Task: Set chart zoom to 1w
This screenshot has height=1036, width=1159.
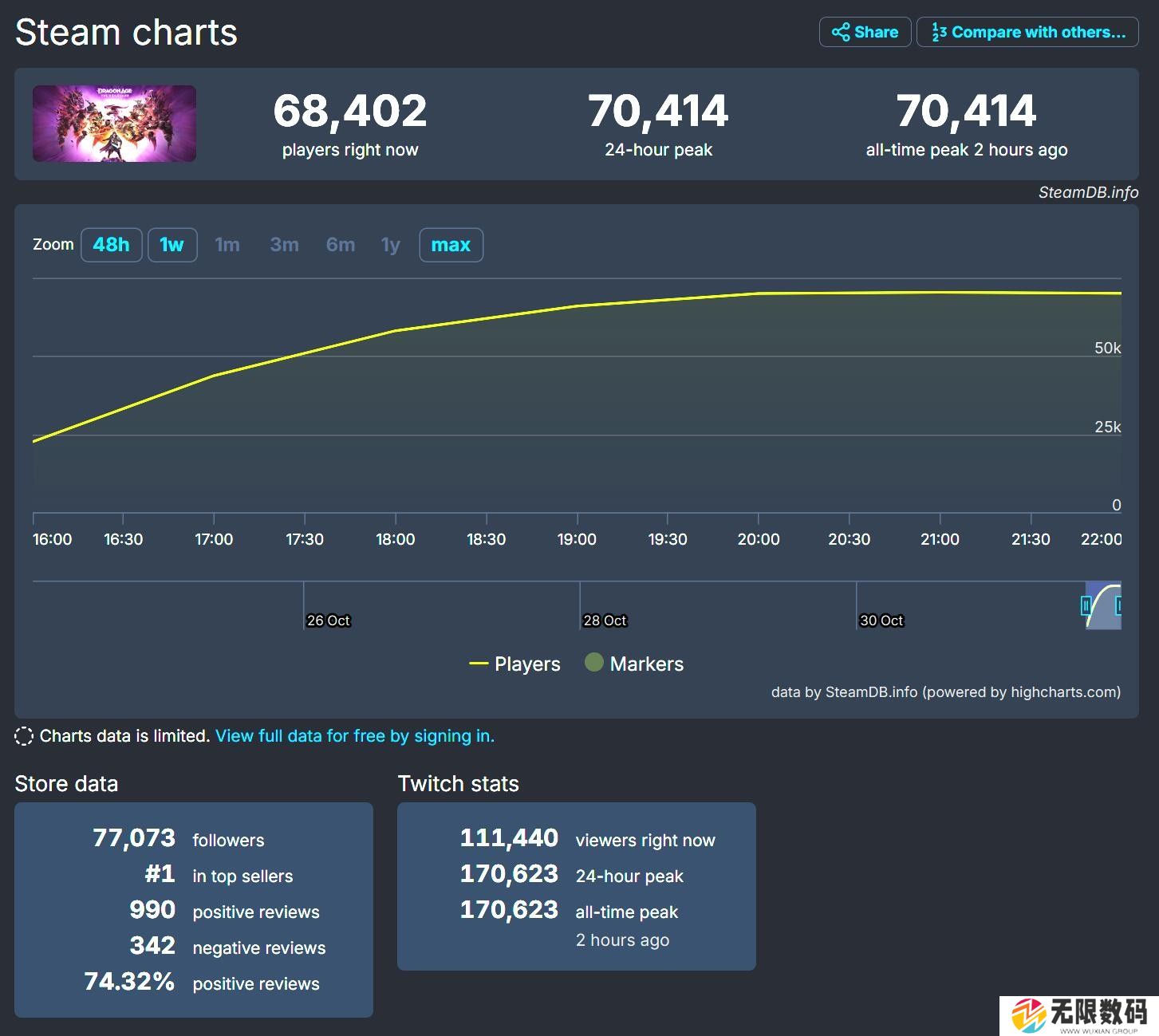Action: tap(171, 245)
